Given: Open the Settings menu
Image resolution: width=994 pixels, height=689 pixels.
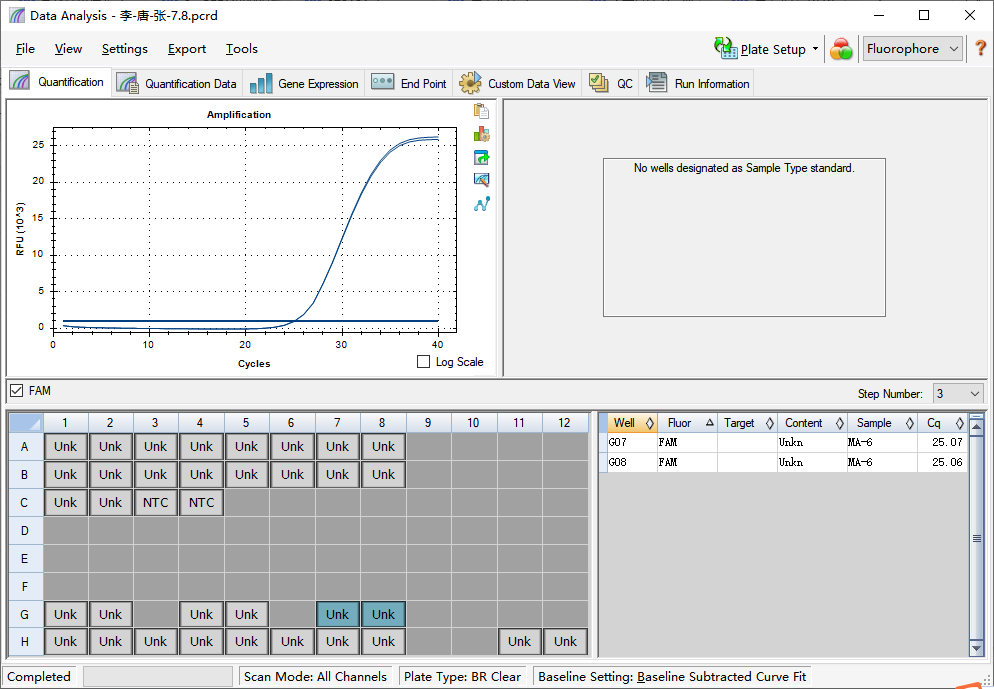Looking at the screenshot, I should (124, 49).
